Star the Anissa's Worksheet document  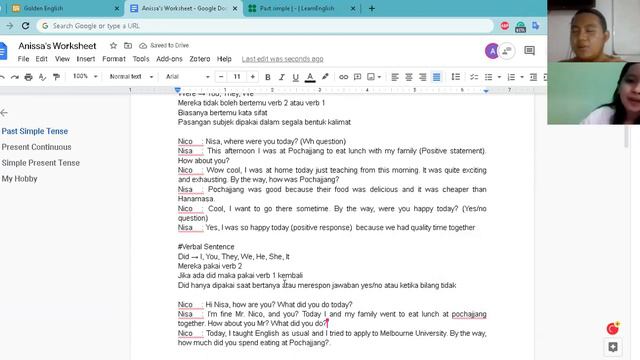pos(113,45)
